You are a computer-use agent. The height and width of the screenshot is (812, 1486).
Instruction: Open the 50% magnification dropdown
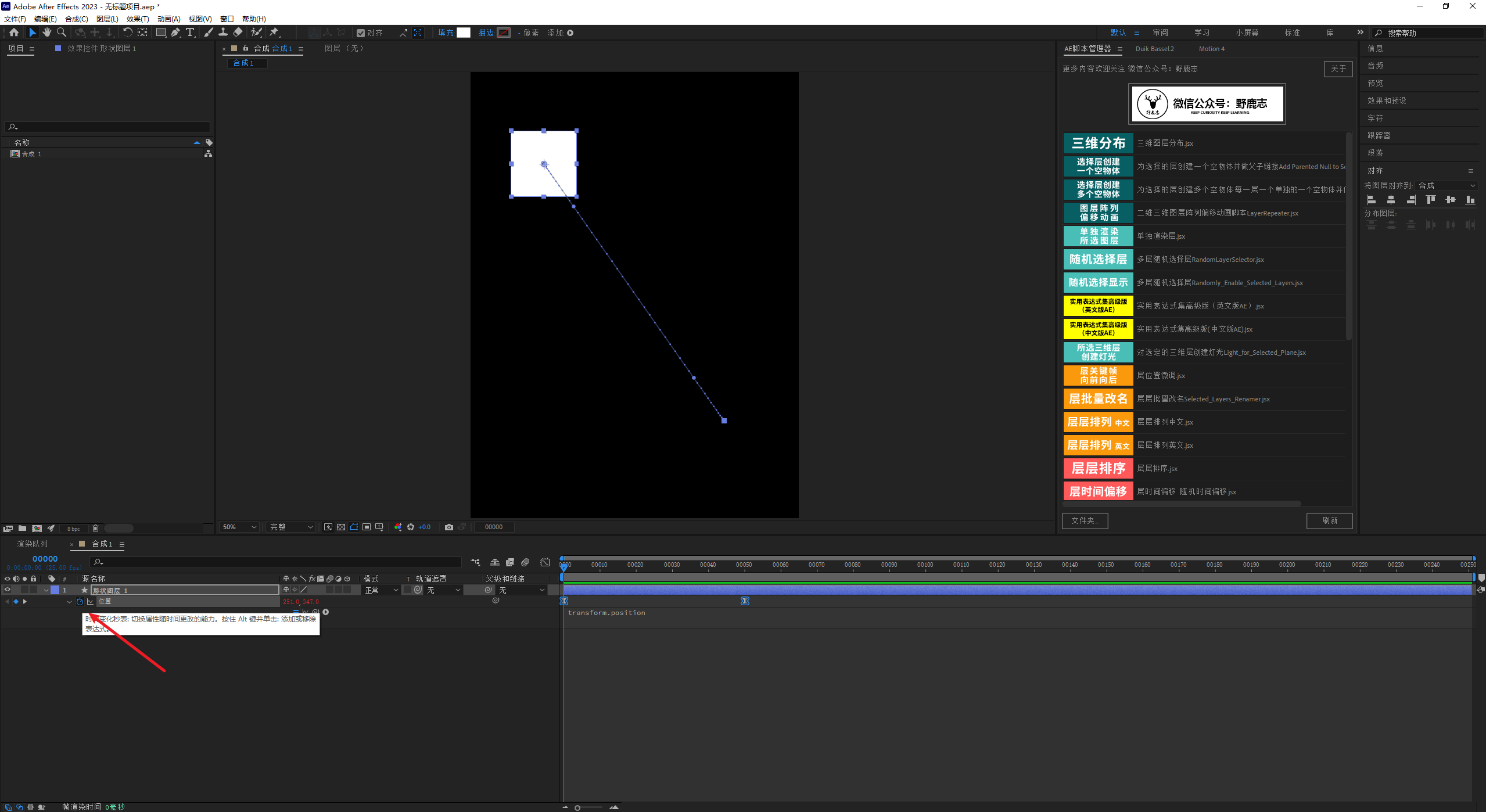(x=239, y=527)
